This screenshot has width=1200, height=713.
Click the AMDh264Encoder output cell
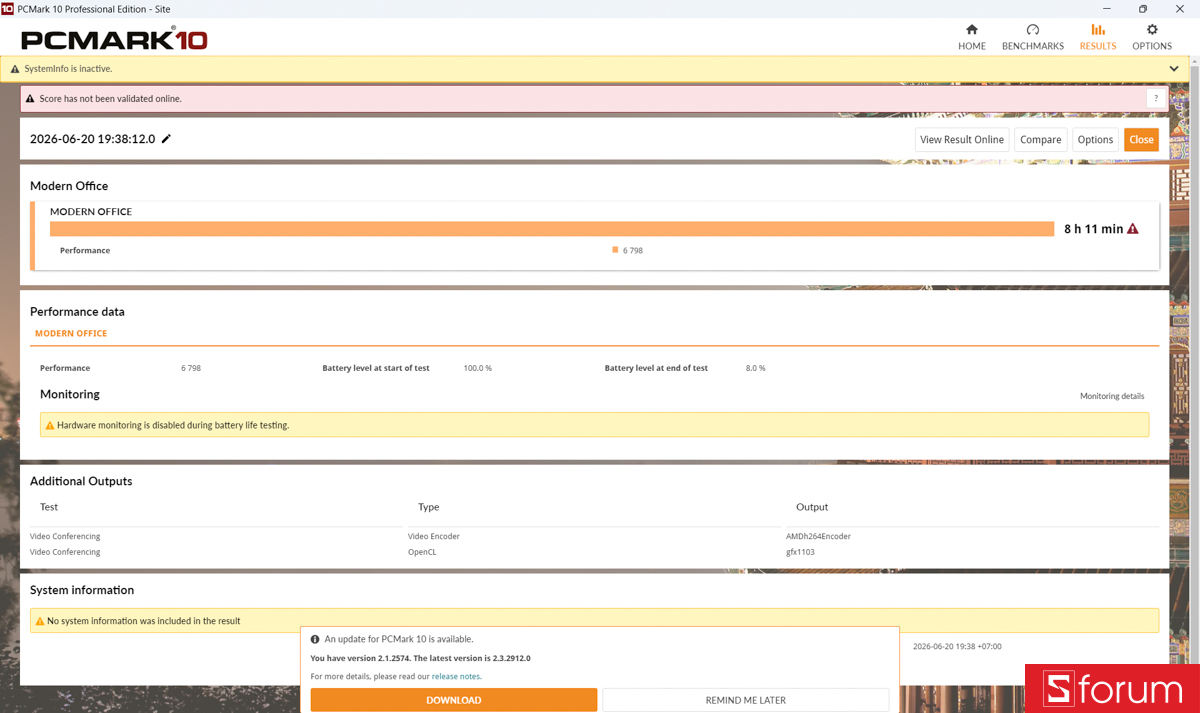(x=818, y=536)
